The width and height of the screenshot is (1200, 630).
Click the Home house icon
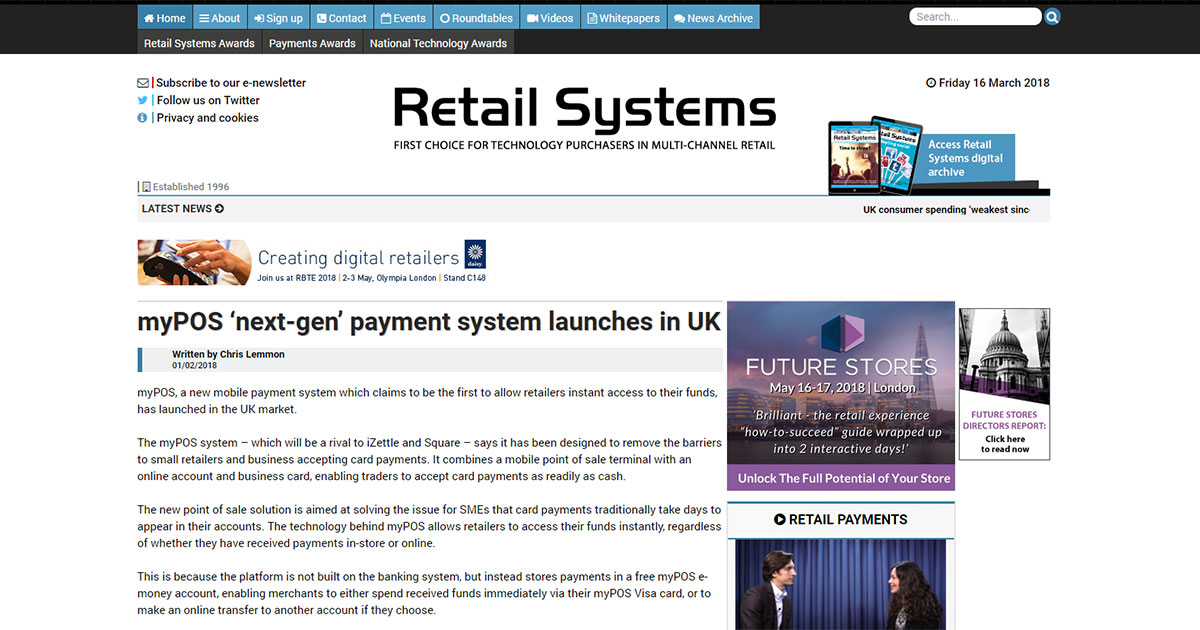click(x=149, y=18)
